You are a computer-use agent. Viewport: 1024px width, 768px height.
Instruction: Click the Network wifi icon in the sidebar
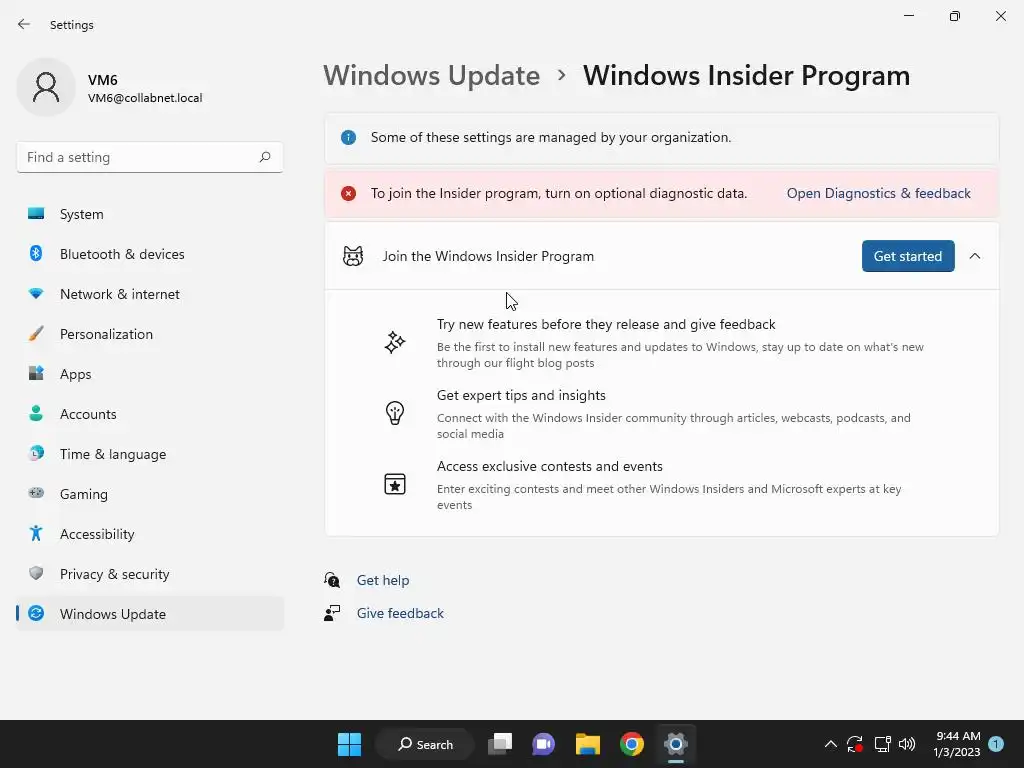(36, 294)
